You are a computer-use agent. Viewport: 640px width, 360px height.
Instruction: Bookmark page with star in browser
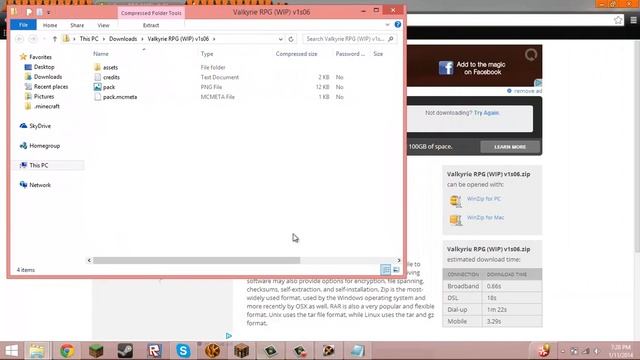[618, 20]
